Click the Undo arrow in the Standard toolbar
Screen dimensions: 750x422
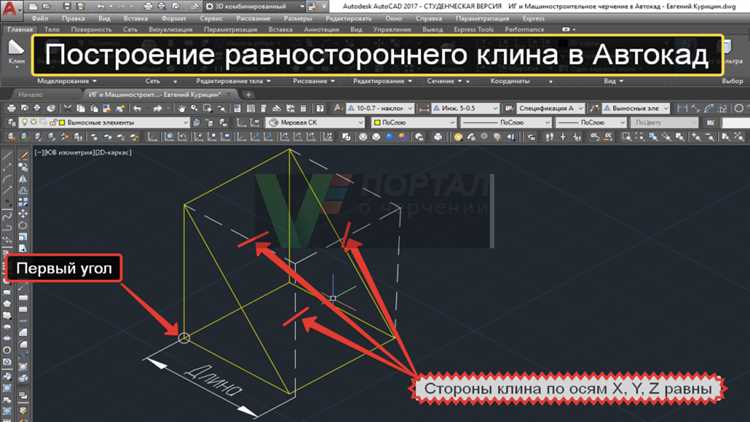pyautogui.click(x=138, y=109)
